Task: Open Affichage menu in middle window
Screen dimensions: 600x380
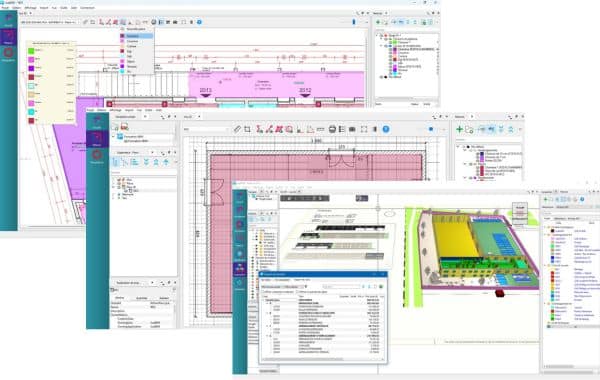Action: coord(115,110)
